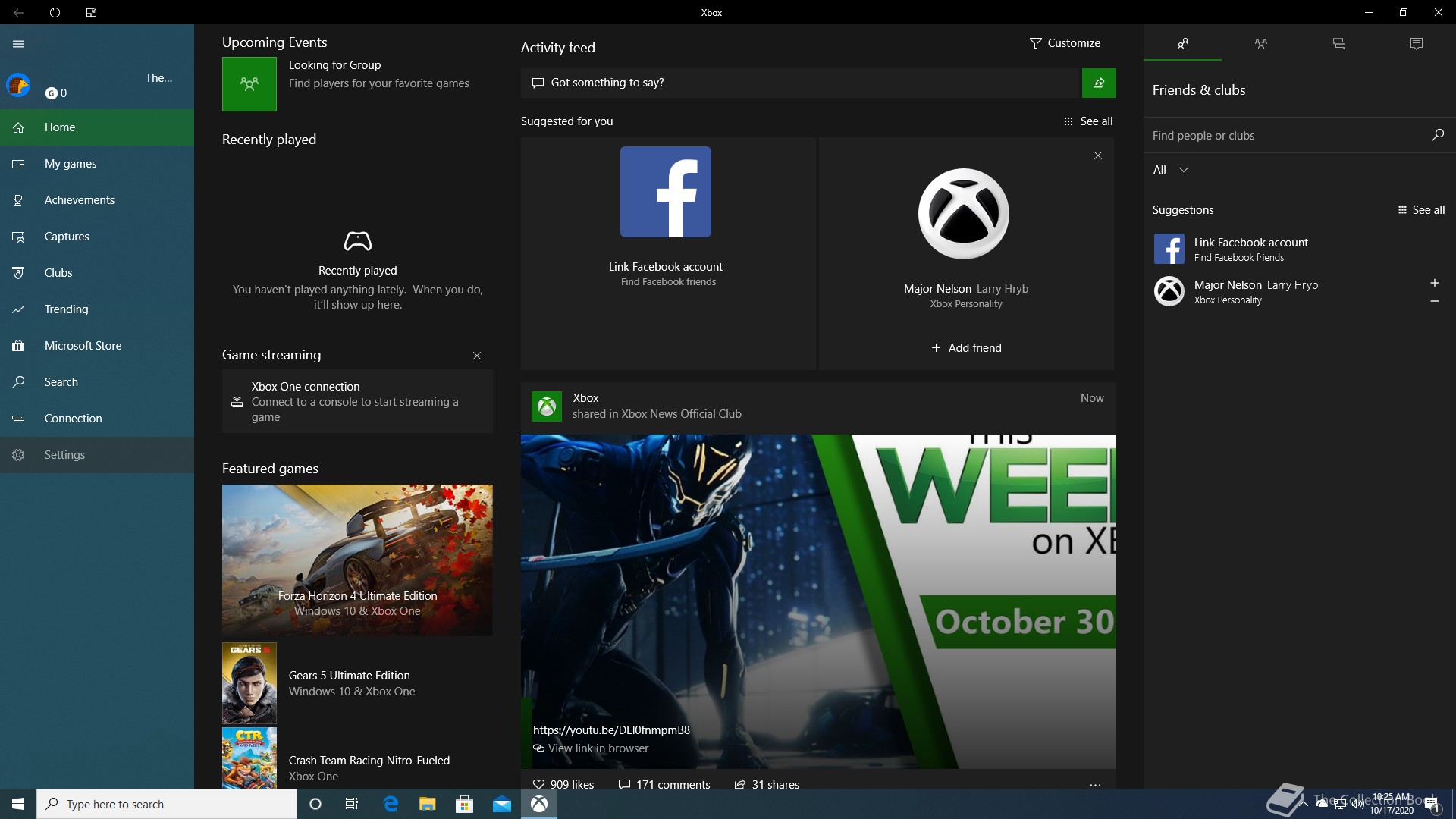The height and width of the screenshot is (819, 1456).
Task: Click Got something to say field
Action: (800, 83)
